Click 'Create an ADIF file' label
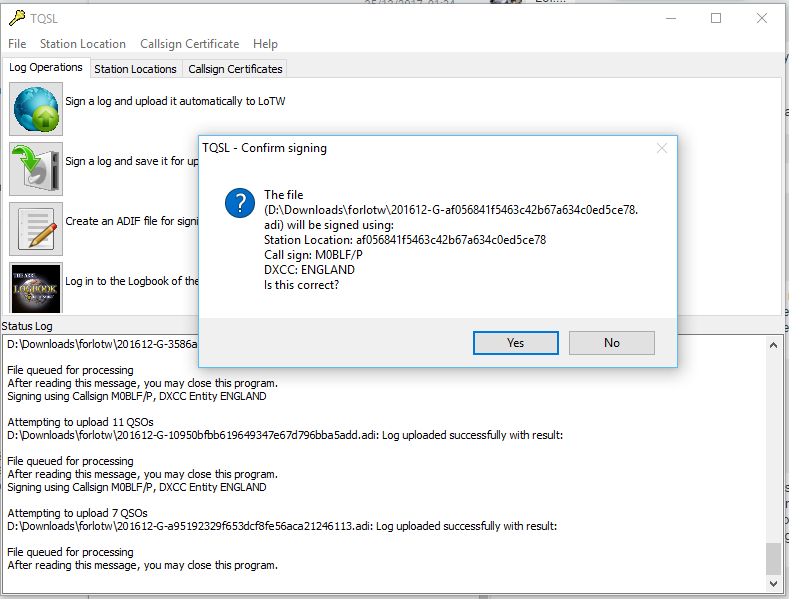 coord(132,221)
